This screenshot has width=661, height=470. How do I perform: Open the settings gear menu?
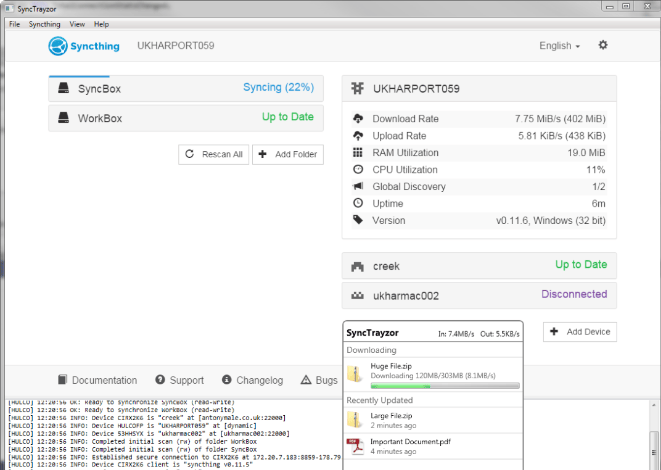coord(603,45)
